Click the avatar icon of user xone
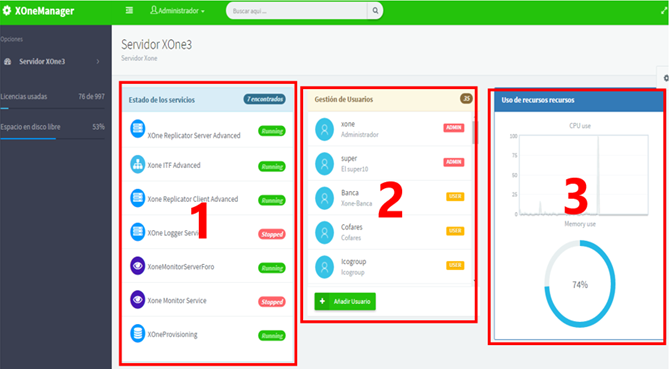Screen dimensions: 671x375 [324, 129]
